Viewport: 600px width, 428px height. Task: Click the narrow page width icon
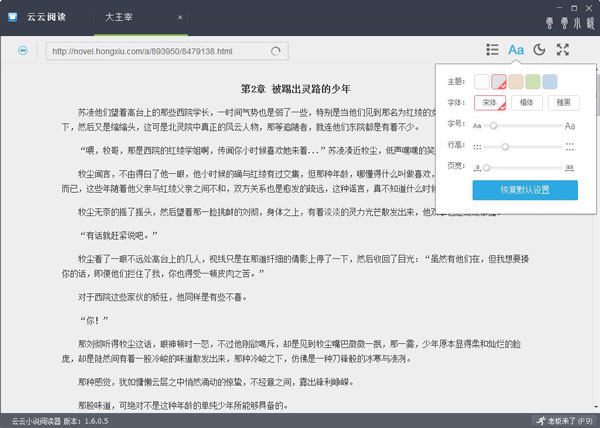click(477, 167)
